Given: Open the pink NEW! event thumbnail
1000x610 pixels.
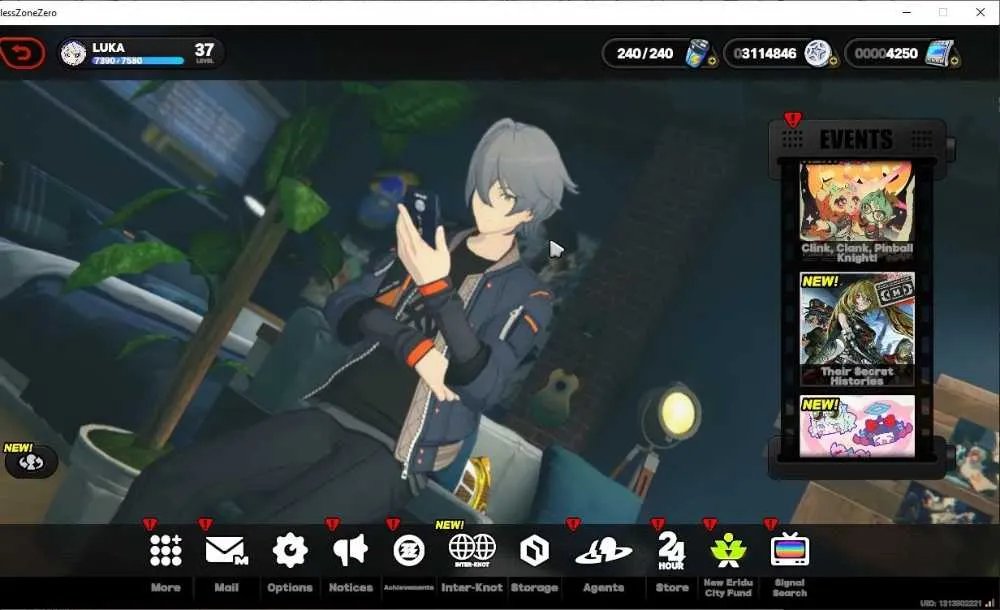Looking at the screenshot, I should click(x=857, y=426).
